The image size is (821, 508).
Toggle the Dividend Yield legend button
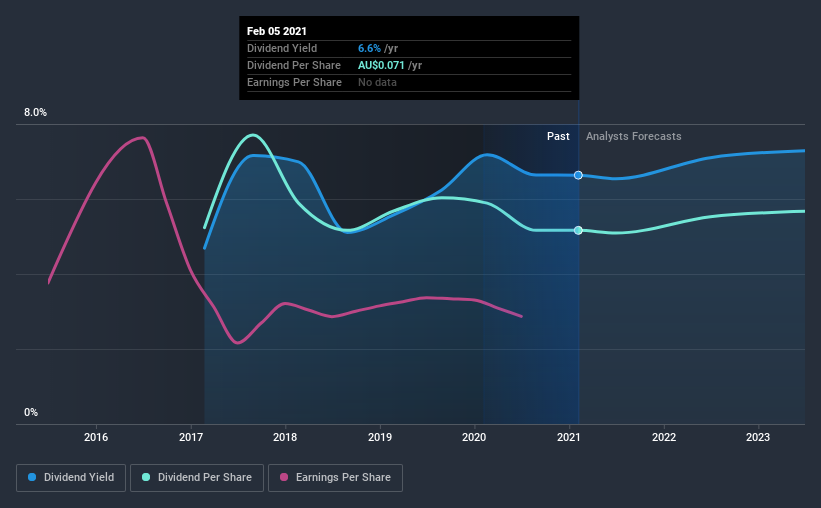point(71,478)
